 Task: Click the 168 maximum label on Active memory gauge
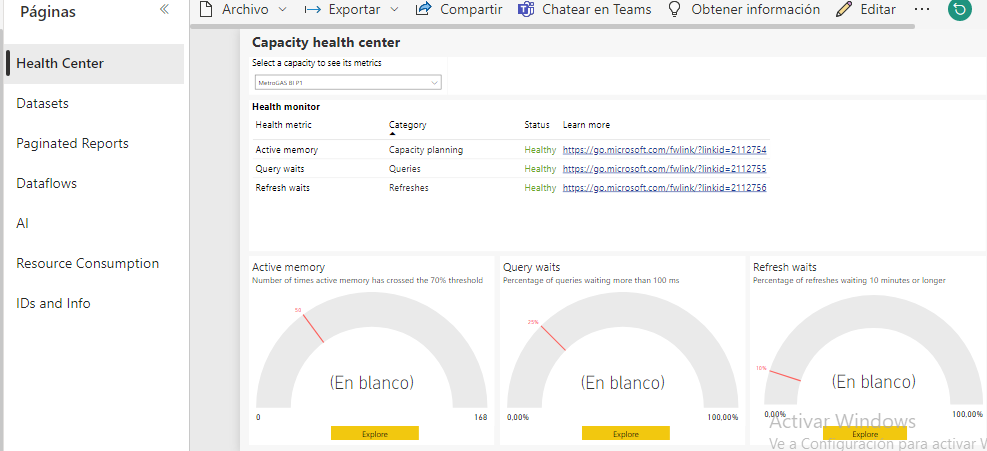point(480,417)
